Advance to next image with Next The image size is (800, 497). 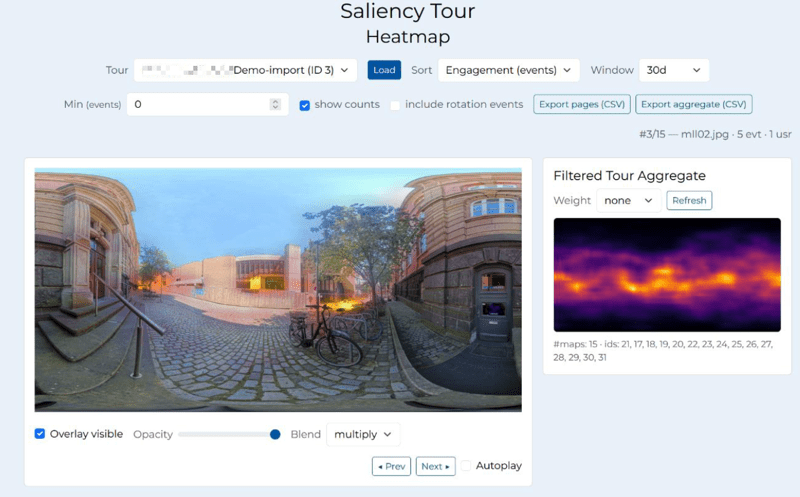click(x=435, y=466)
